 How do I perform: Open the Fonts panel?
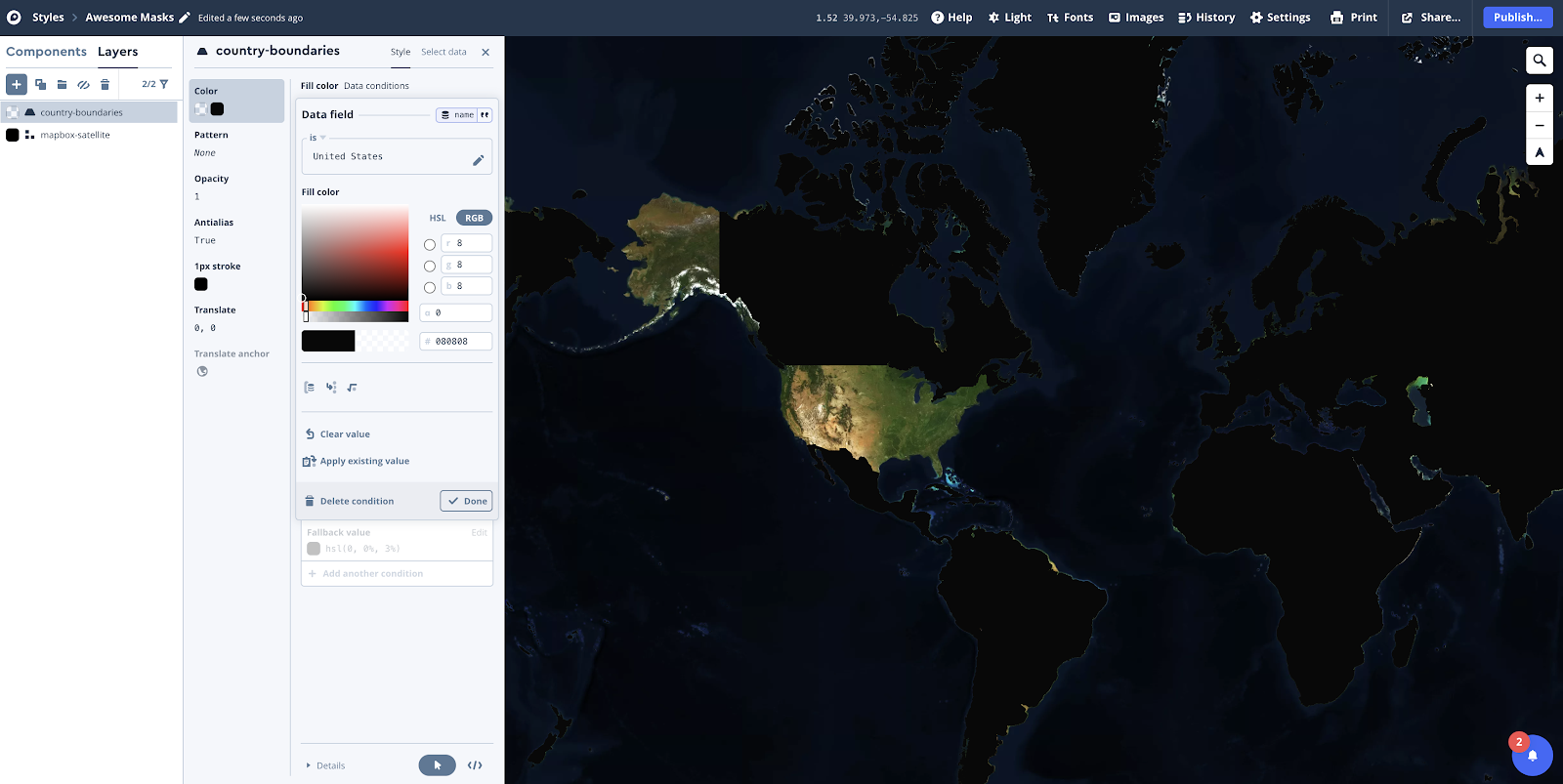1070,18
